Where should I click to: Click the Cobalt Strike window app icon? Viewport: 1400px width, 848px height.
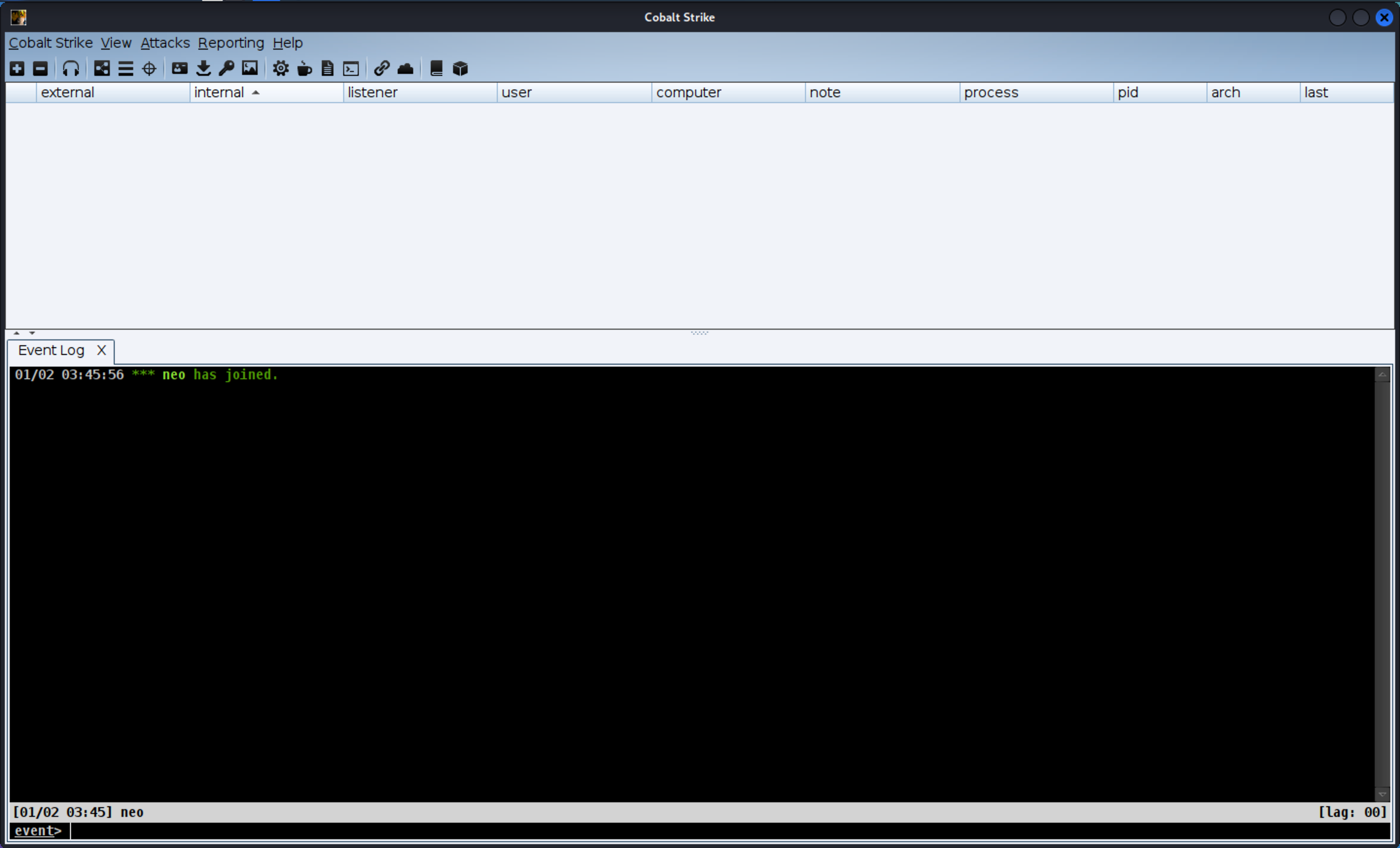point(18,17)
